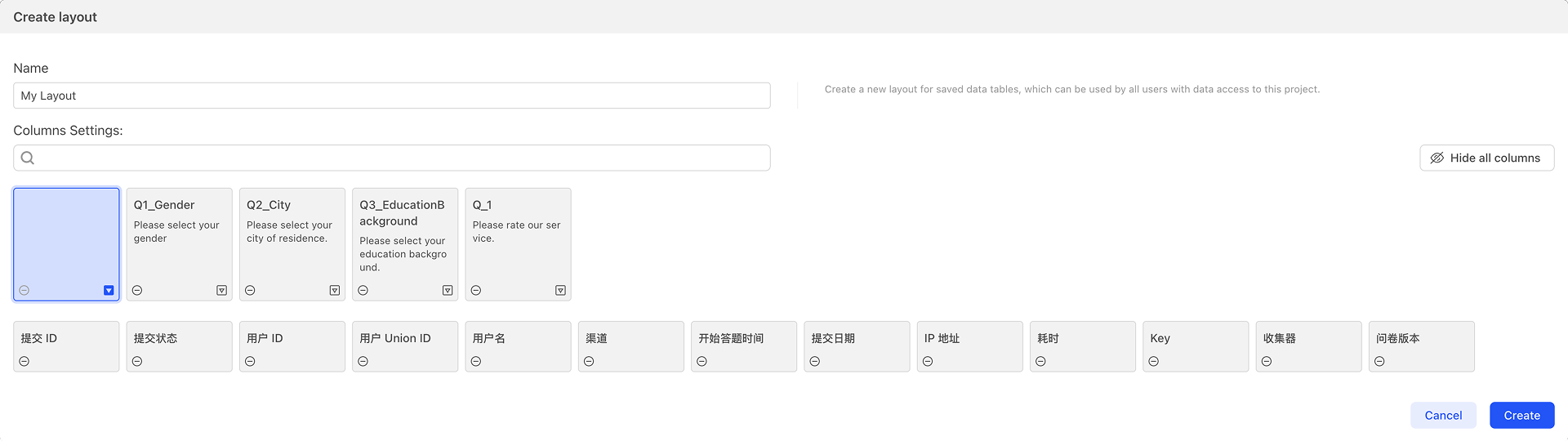The image size is (1568, 441).
Task: Click the Name field containing My Layout
Action: click(x=392, y=96)
